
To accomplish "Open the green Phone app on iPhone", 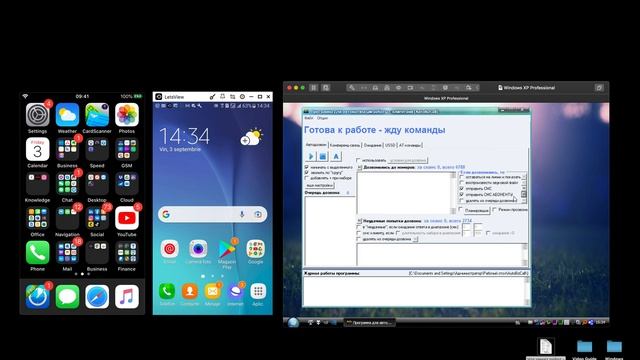I will point(38,253).
